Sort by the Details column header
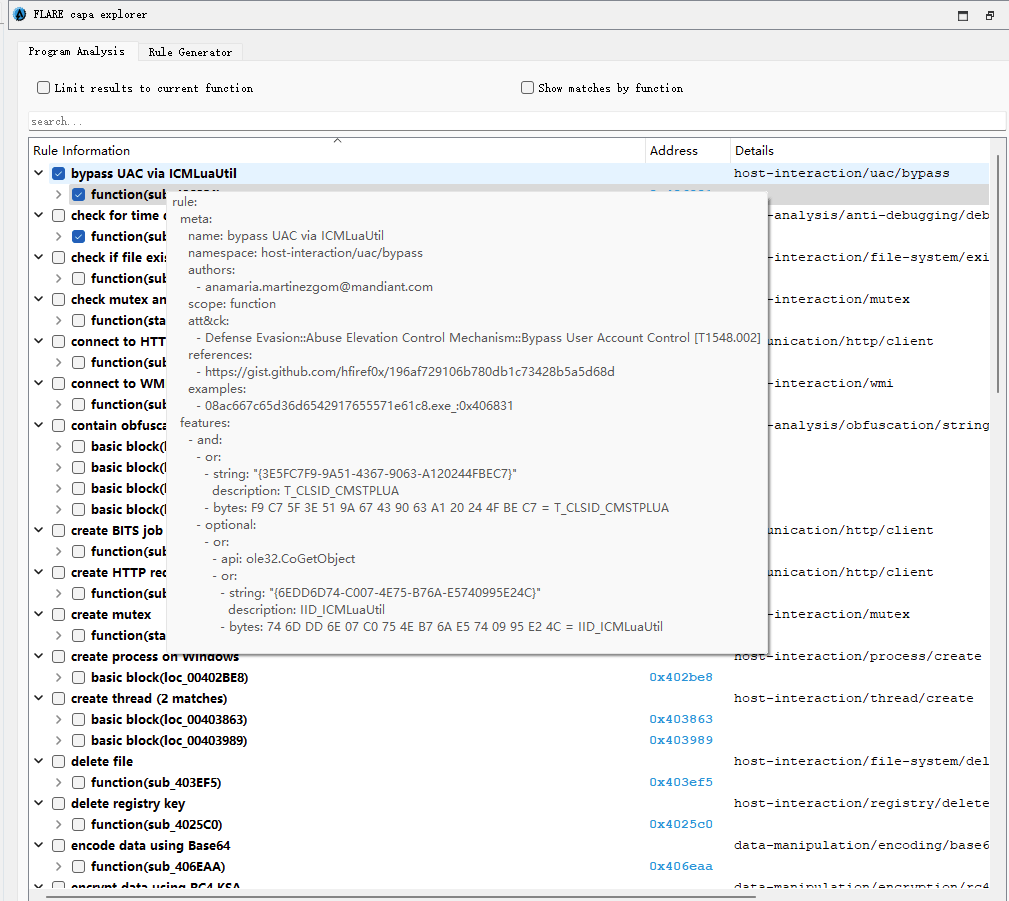Image resolution: width=1009 pixels, height=901 pixels. [x=861, y=151]
